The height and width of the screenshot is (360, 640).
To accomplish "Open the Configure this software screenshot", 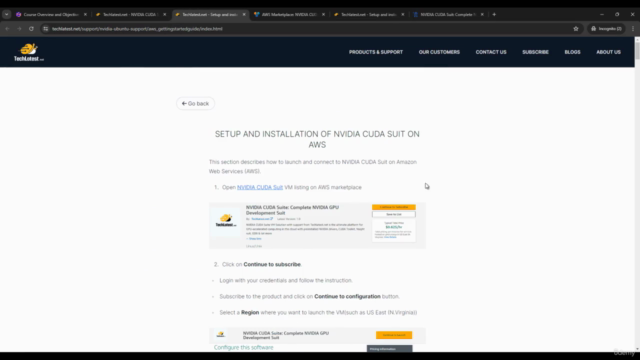I will (317, 340).
